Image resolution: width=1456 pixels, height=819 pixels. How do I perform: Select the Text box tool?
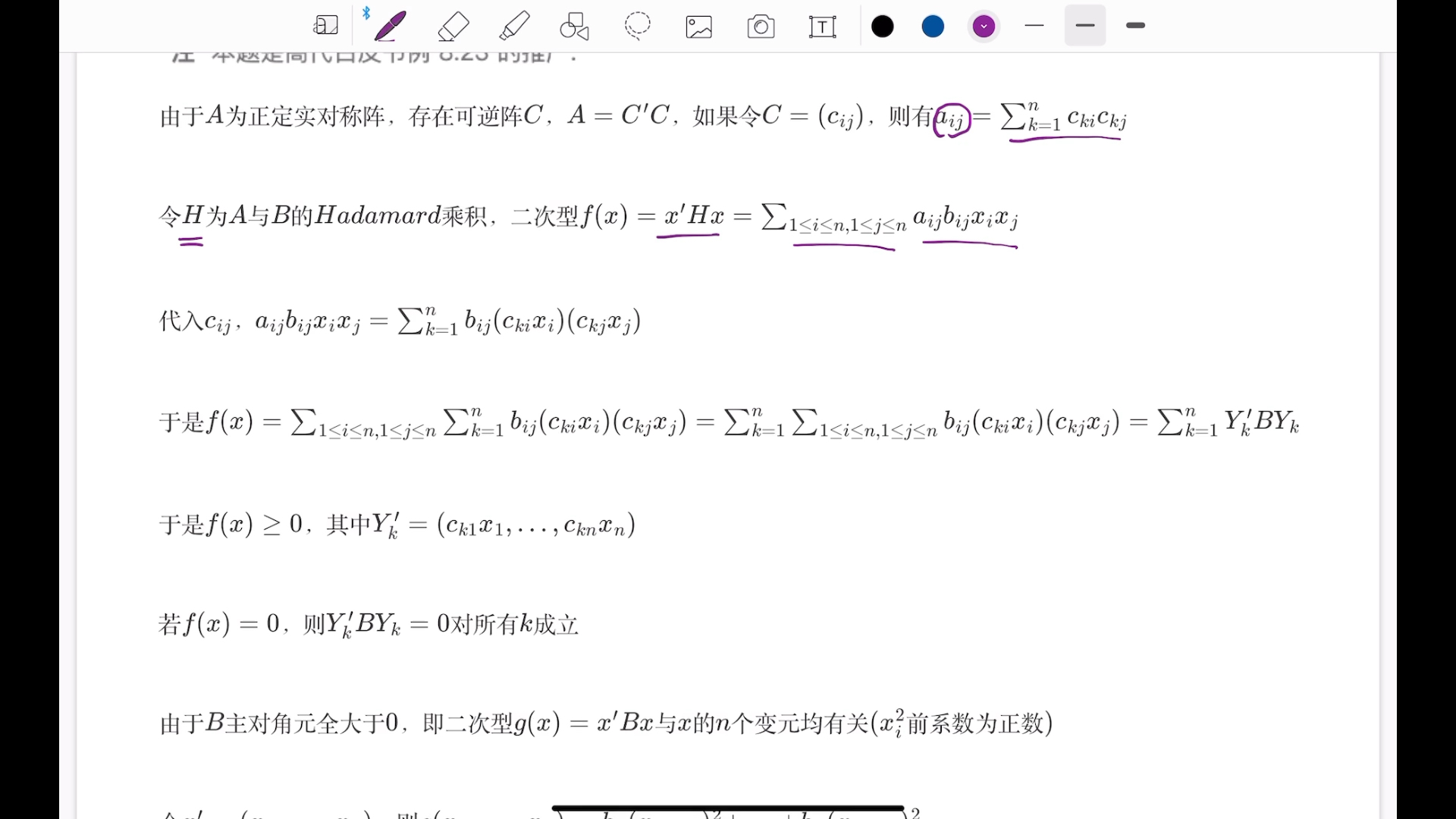pos(823,27)
